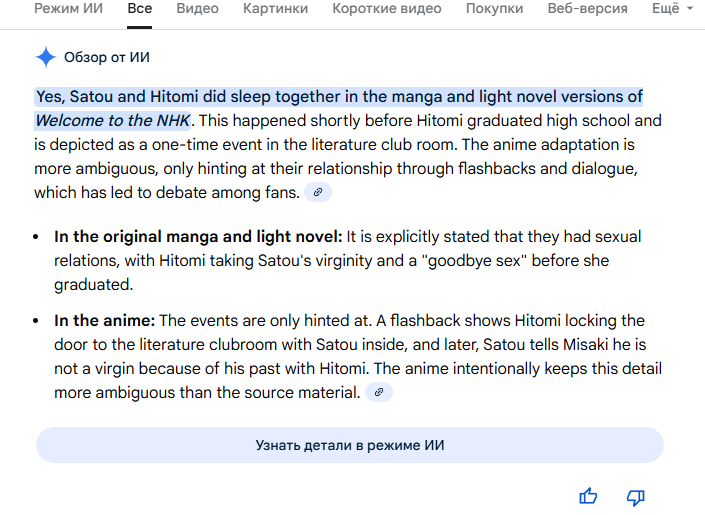Open the Видео tab
Image resolution: width=705 pixels, height=515 pixels.
pyautogui.click(x=197, y=9)
